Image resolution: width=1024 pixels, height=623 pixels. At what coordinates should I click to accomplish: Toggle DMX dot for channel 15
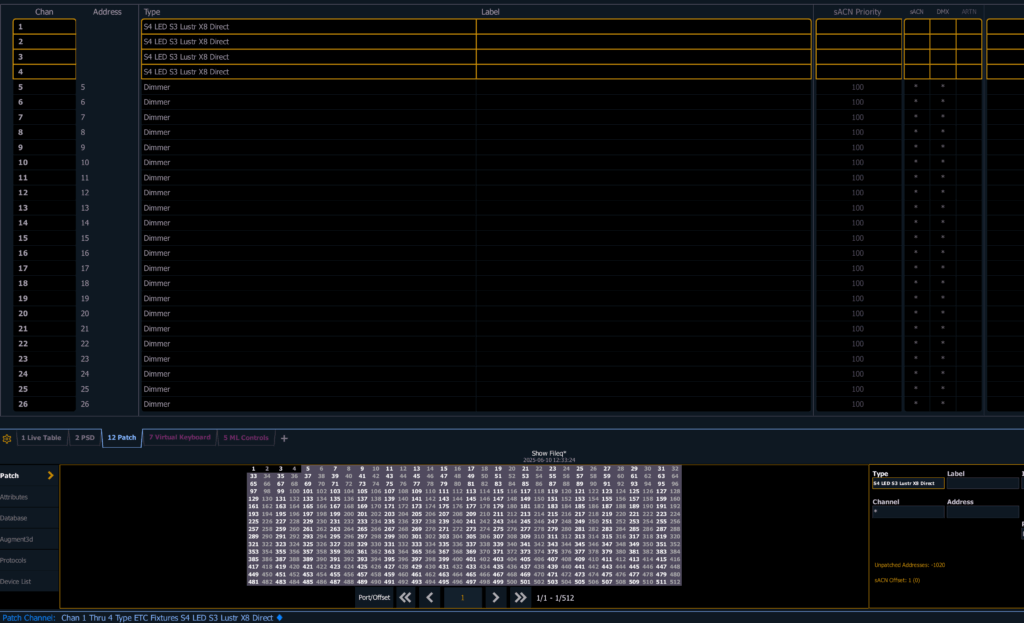(942, 238)
